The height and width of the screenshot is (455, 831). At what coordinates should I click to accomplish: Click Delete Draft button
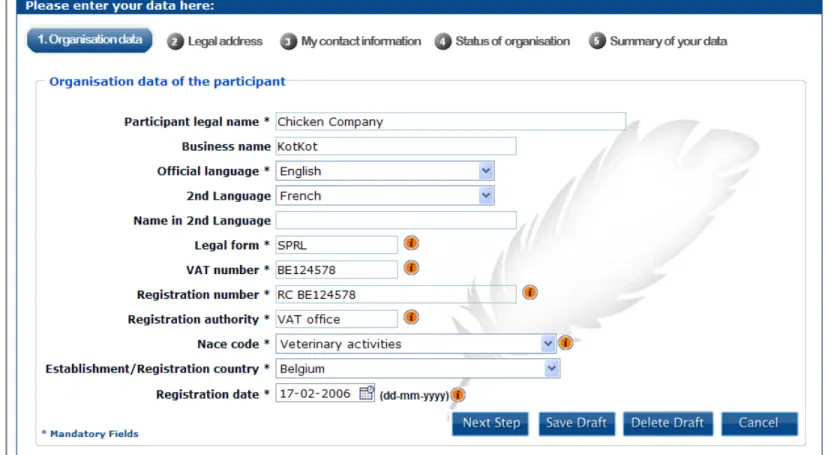(668, 423)
